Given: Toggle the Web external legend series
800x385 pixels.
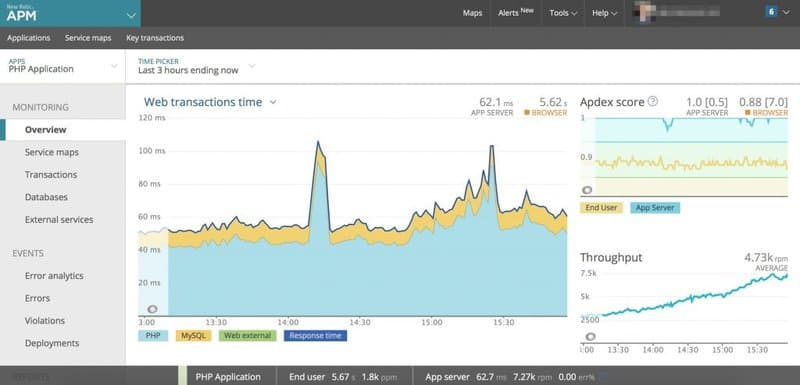Looking at the screenshot, I should [x=247, y=336].
